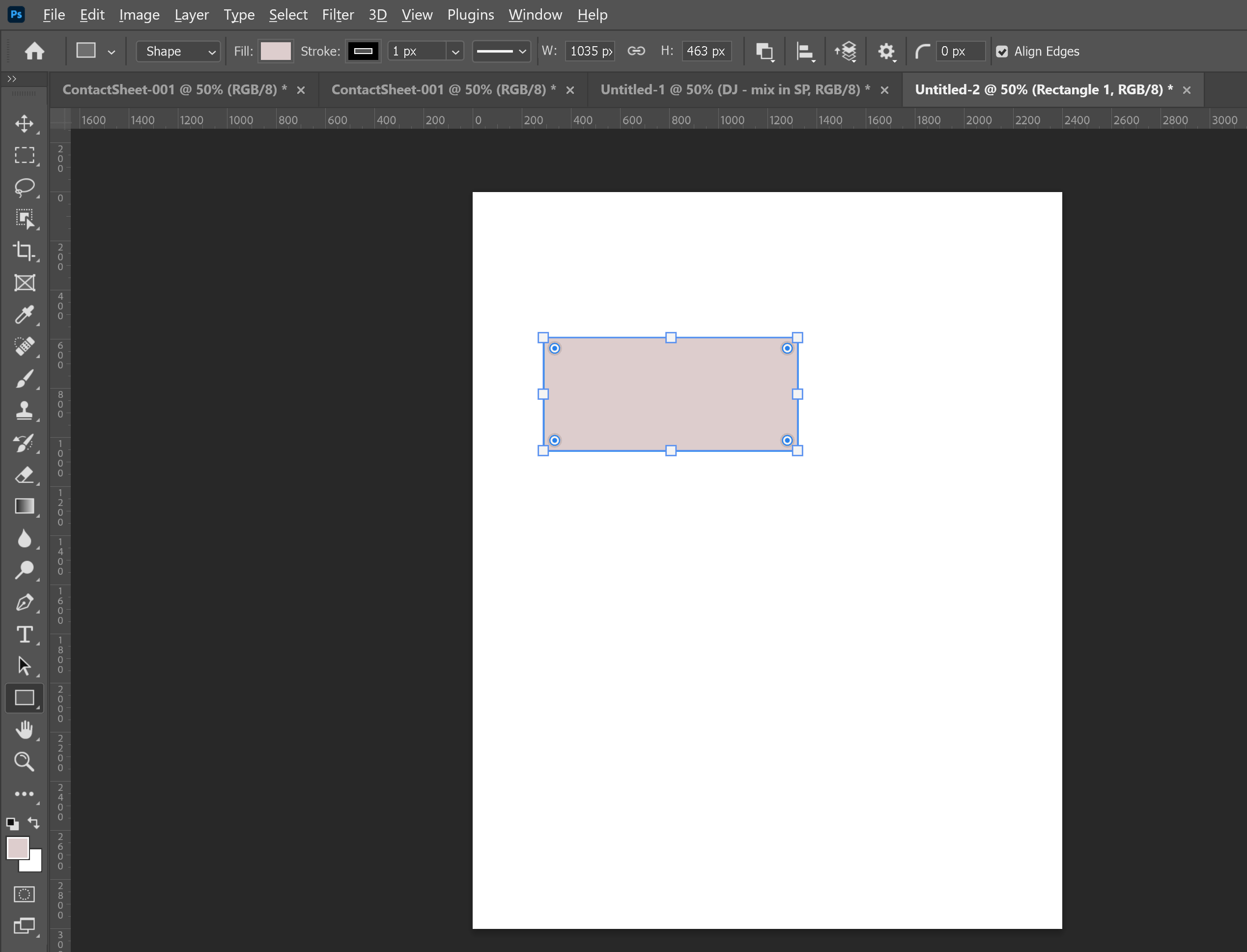The height and width of the screenshot is (952, 1247).
Task: Open the shape path operations options
Action: pos(765,51)
